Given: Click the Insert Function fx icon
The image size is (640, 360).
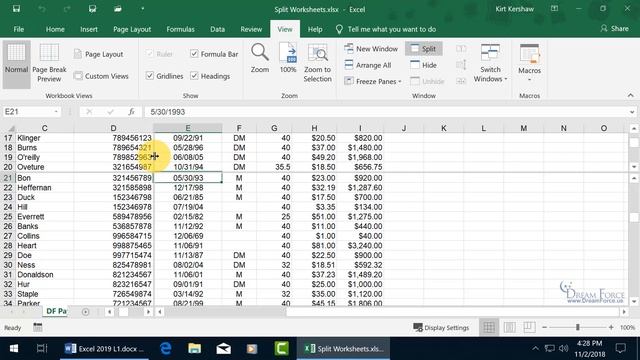Looking at the screenshot, I should 131,112.
